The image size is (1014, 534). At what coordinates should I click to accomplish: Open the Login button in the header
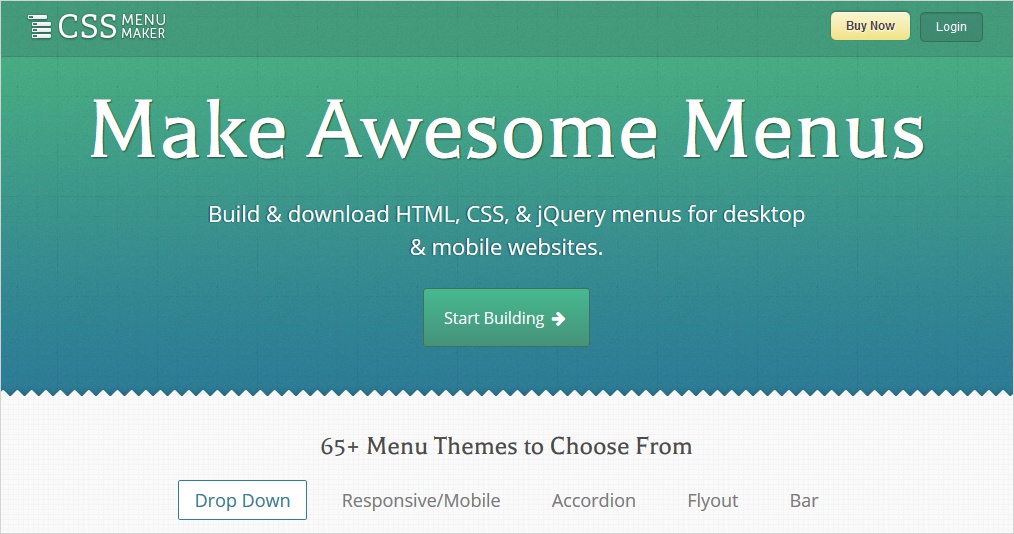coord(951,27)
